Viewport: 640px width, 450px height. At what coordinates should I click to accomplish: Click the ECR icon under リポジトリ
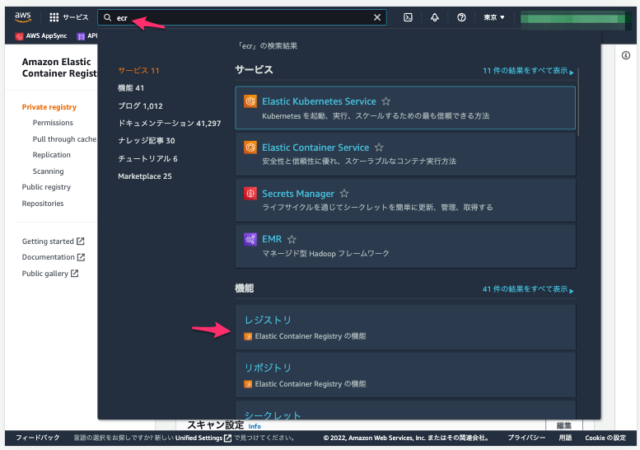tap(248, 384)
